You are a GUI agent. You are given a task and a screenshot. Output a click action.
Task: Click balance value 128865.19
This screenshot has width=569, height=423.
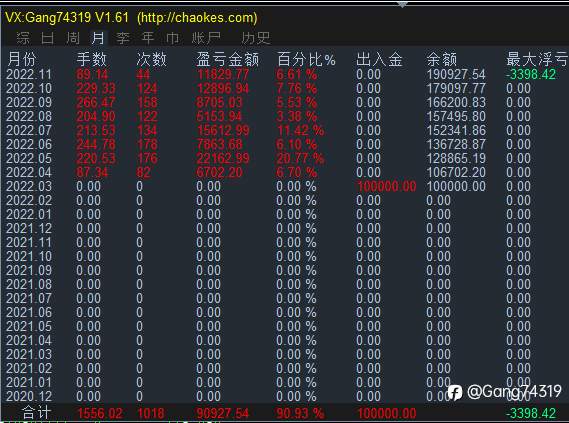456,158
